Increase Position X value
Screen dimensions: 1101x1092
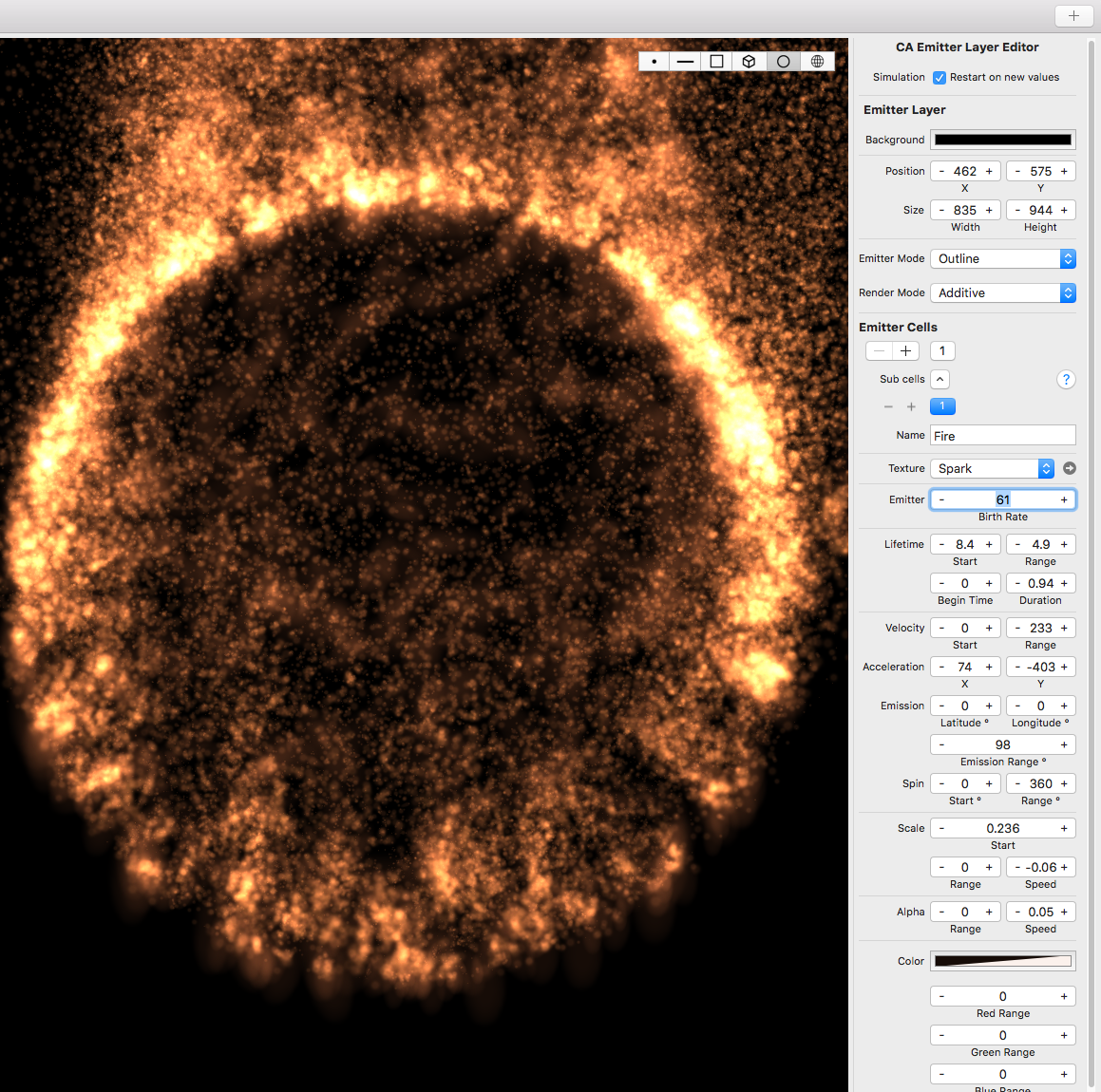[x=989, y=171]
